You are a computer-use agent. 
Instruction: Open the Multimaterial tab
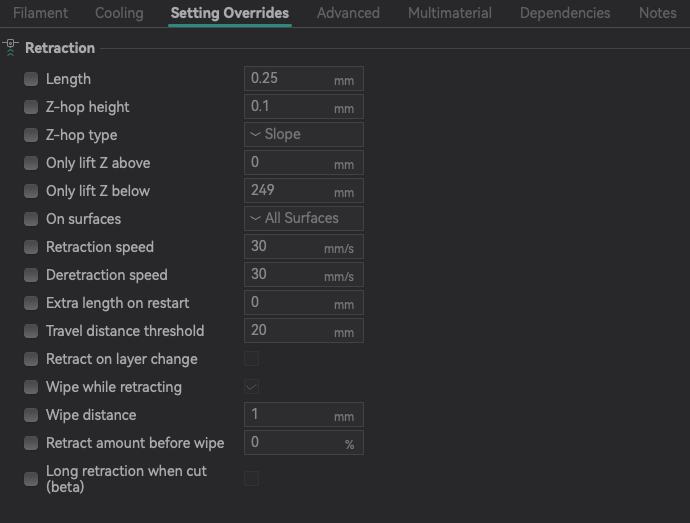click(x=450, y=13)
